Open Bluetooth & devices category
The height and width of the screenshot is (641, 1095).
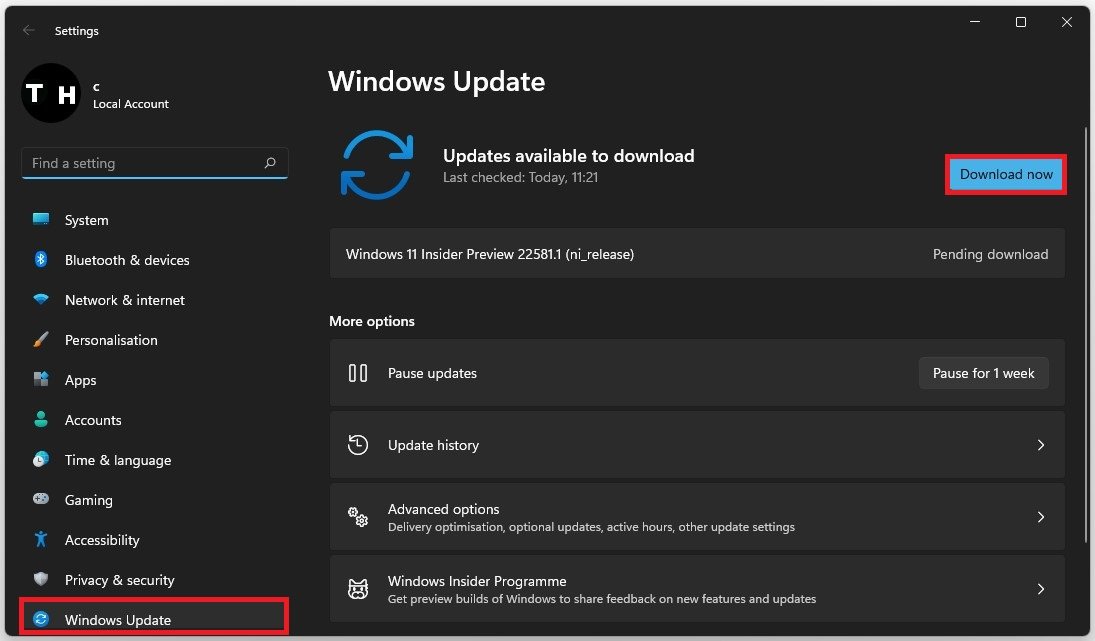coord(127,260)
